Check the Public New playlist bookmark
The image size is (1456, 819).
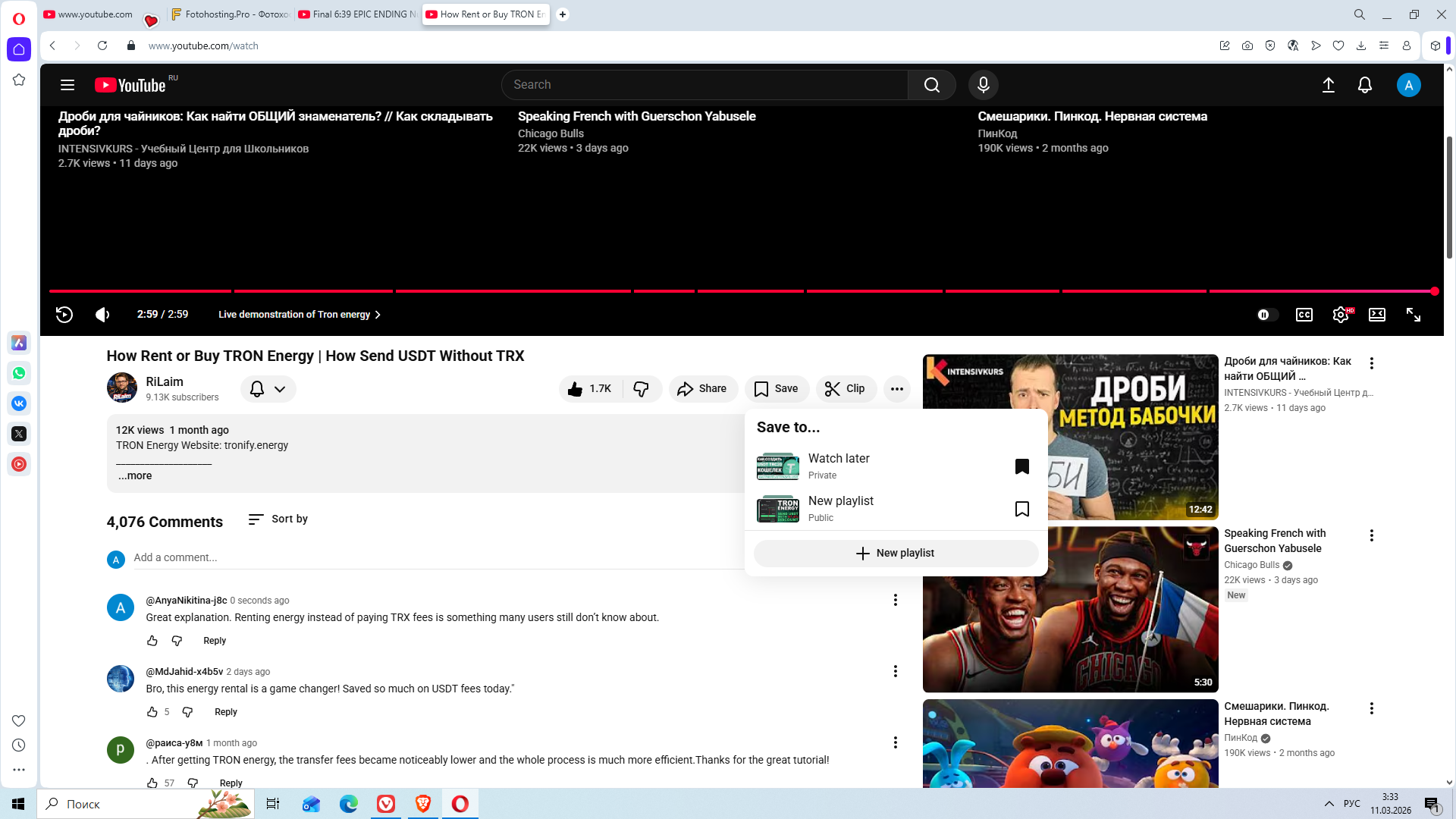point(1021,509)
